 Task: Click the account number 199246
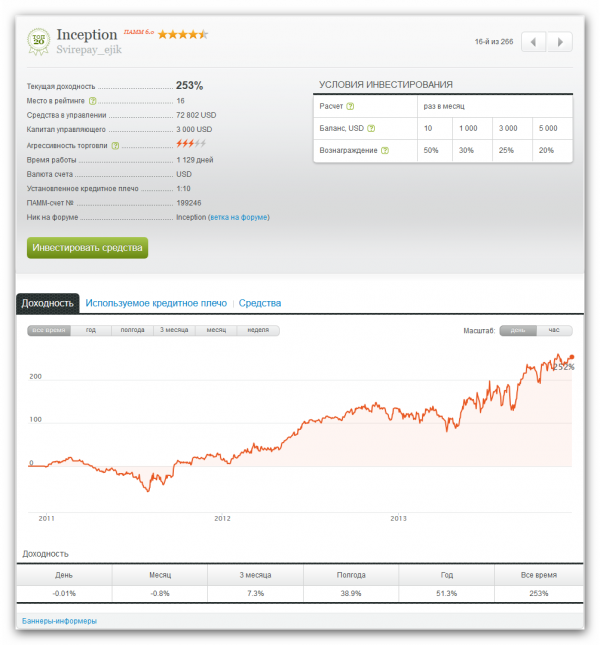(x=189, y=203)
